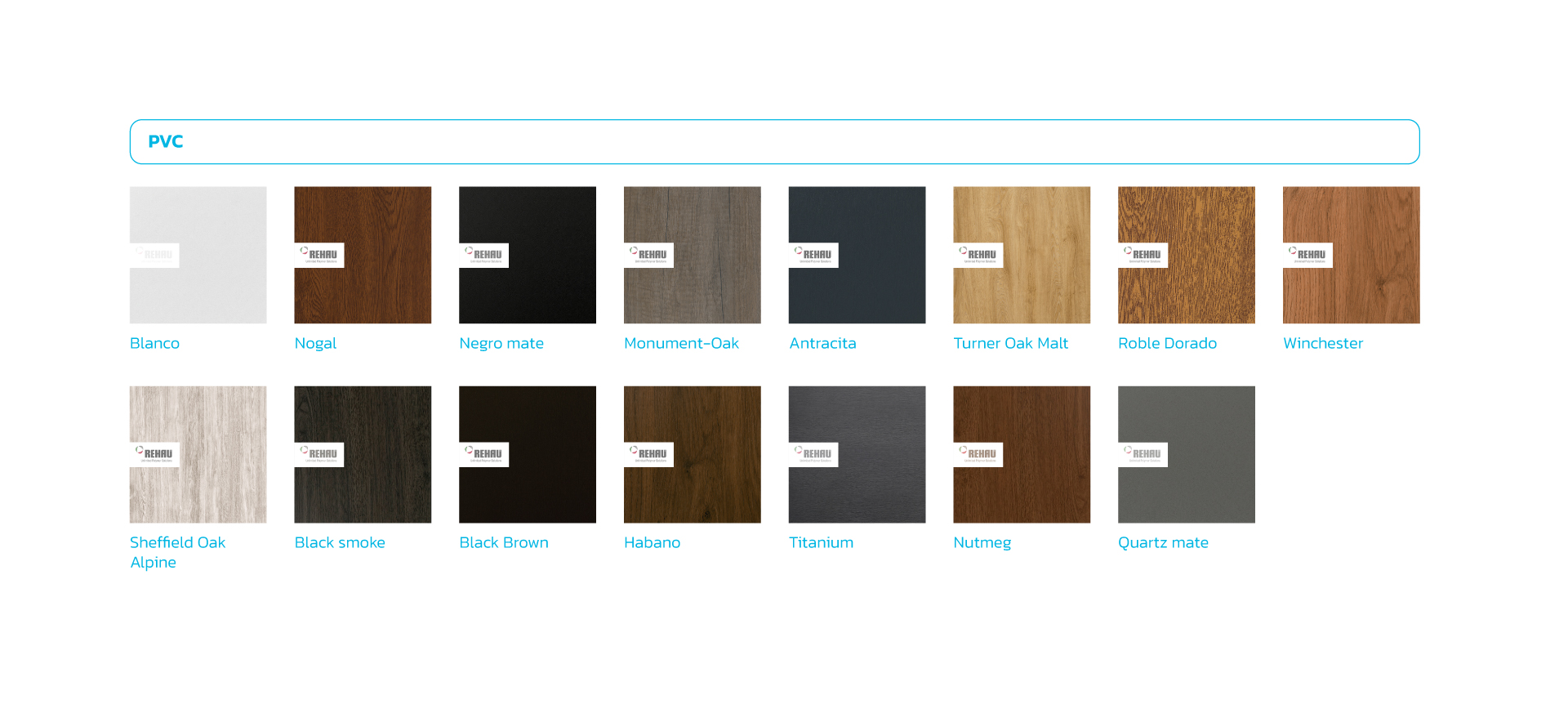Image resolution: width=1568 pixels, height=713 pixels.
Task: Choose the Nogal wood finish swatch
Action: pyautogui.click(x=363, y=255)
